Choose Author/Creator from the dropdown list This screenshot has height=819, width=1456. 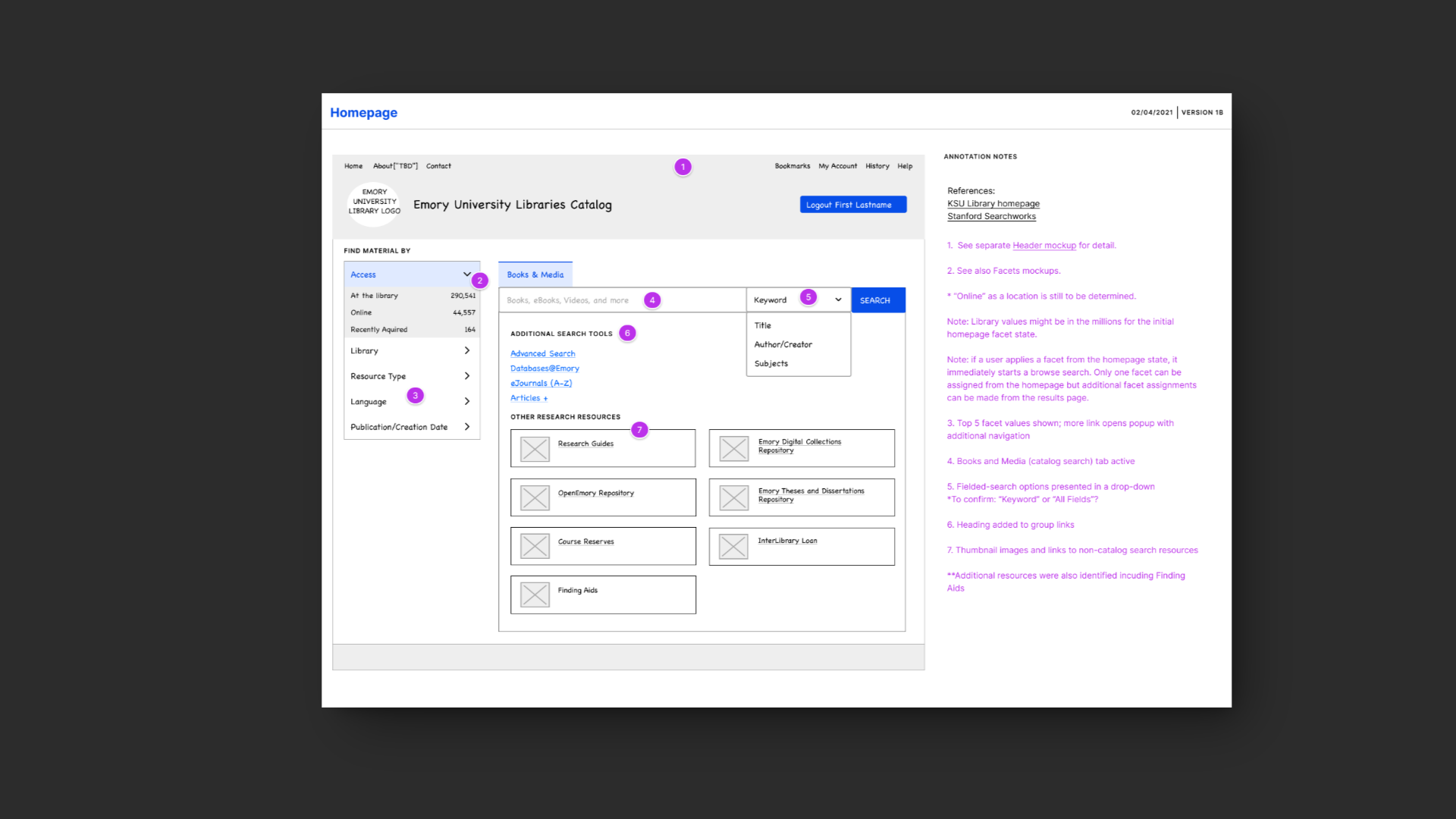click(783, 344)
